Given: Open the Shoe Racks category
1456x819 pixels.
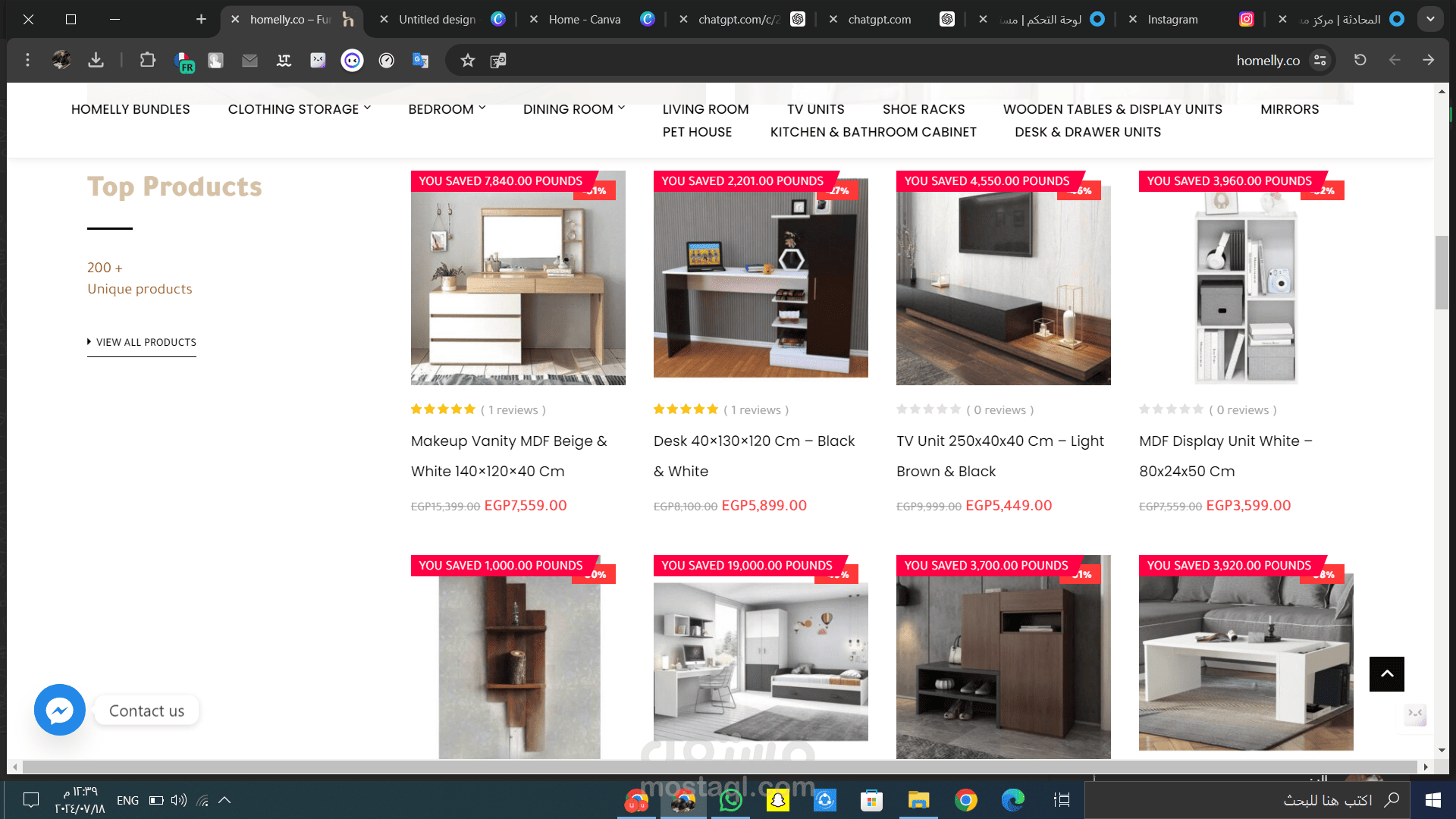Looking at the screenshot, I should click(x=924, y=109).
